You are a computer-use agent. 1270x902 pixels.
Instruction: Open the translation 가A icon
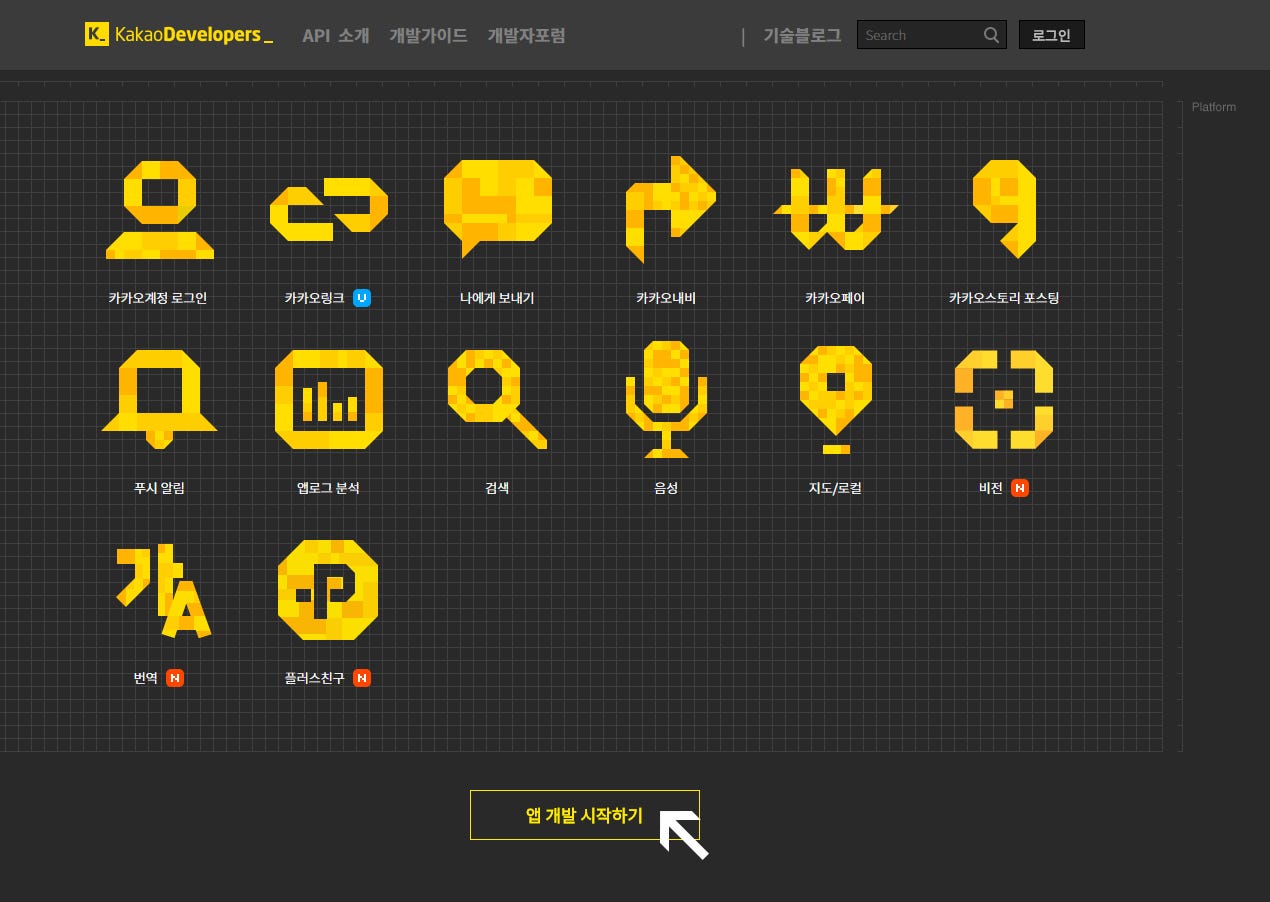click(x=163, y=590)
